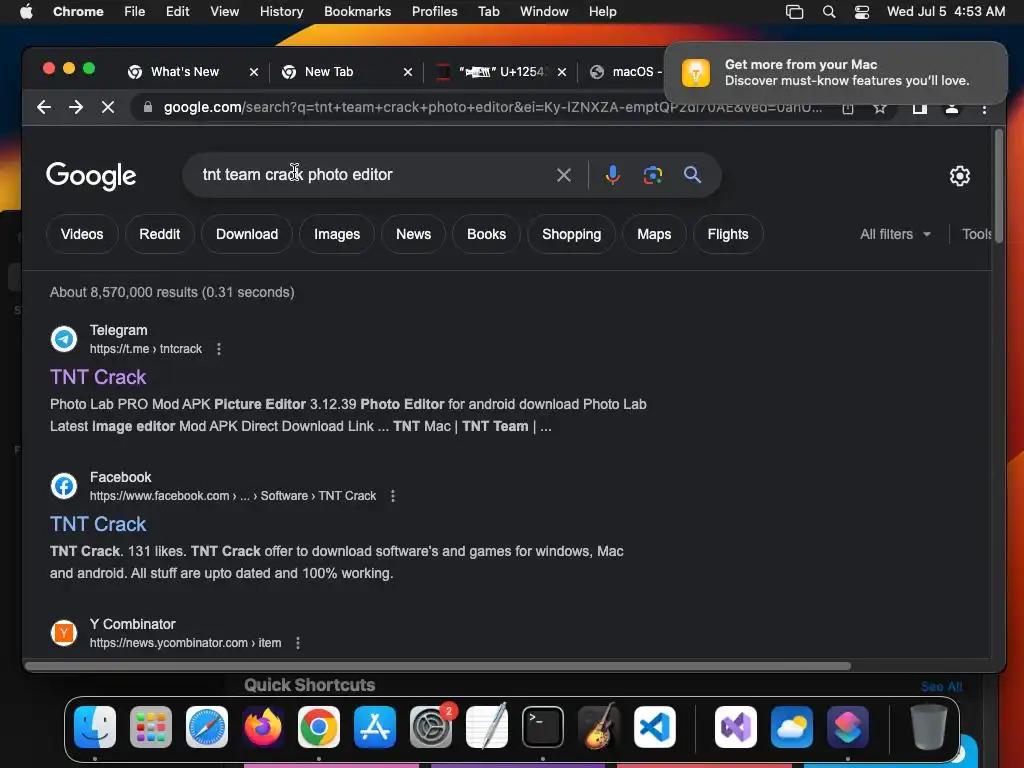Filter results by Shopping
Viewport: 1024px width, 768px height.
[571, 234]
